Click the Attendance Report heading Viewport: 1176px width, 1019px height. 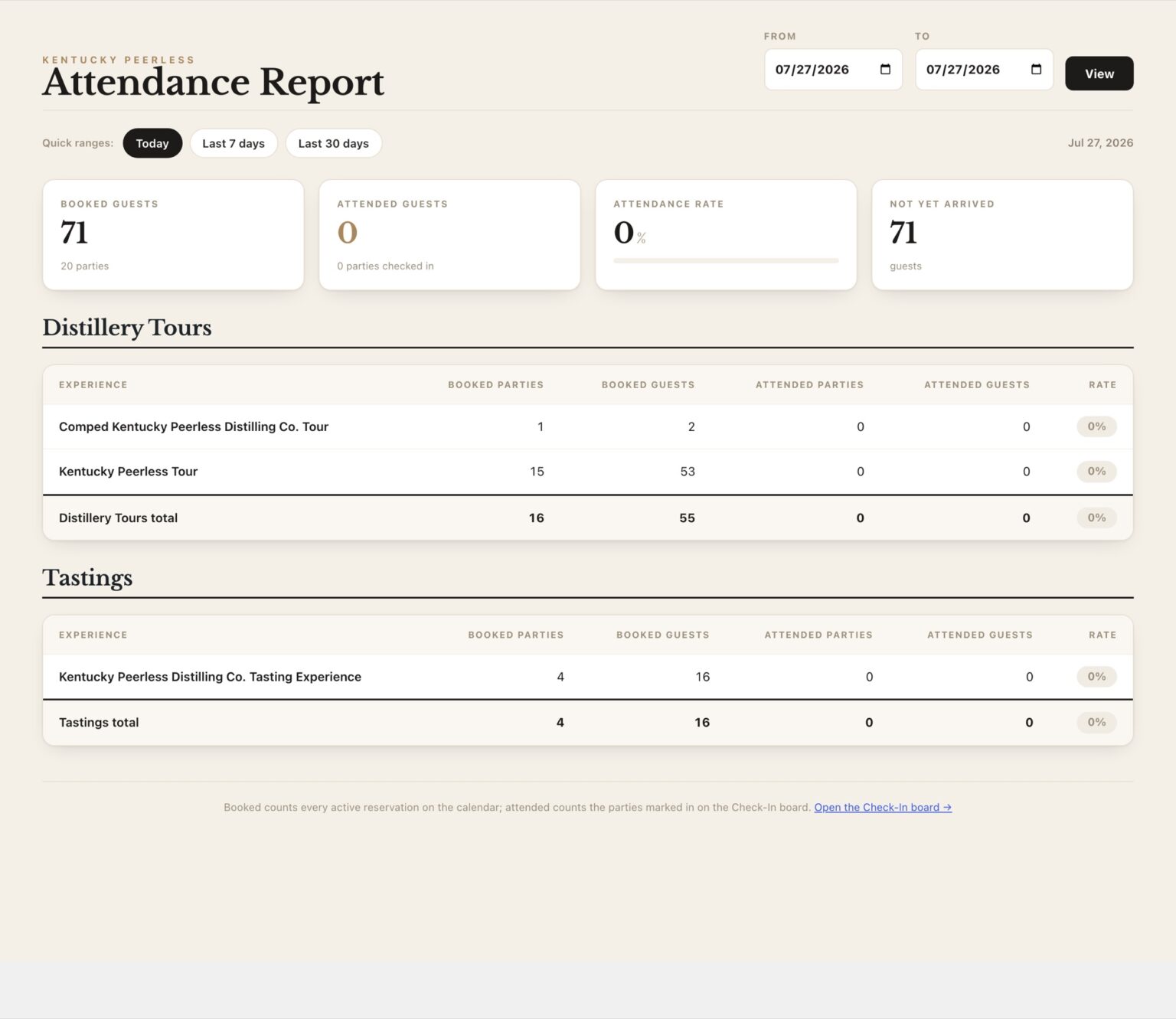214,82
